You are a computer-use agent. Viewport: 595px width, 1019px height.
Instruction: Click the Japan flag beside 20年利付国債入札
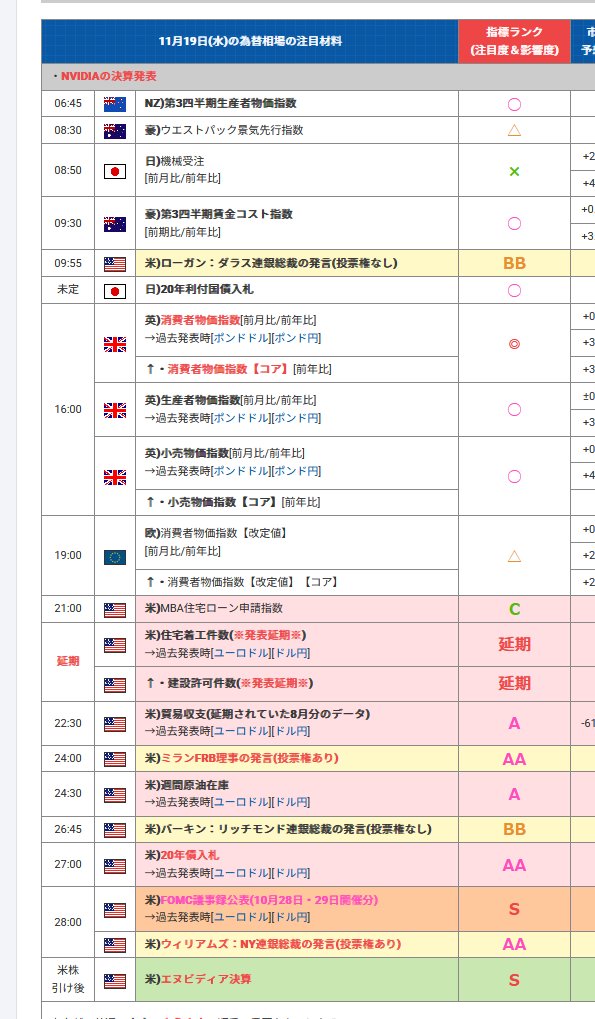[x=115, y=290]
